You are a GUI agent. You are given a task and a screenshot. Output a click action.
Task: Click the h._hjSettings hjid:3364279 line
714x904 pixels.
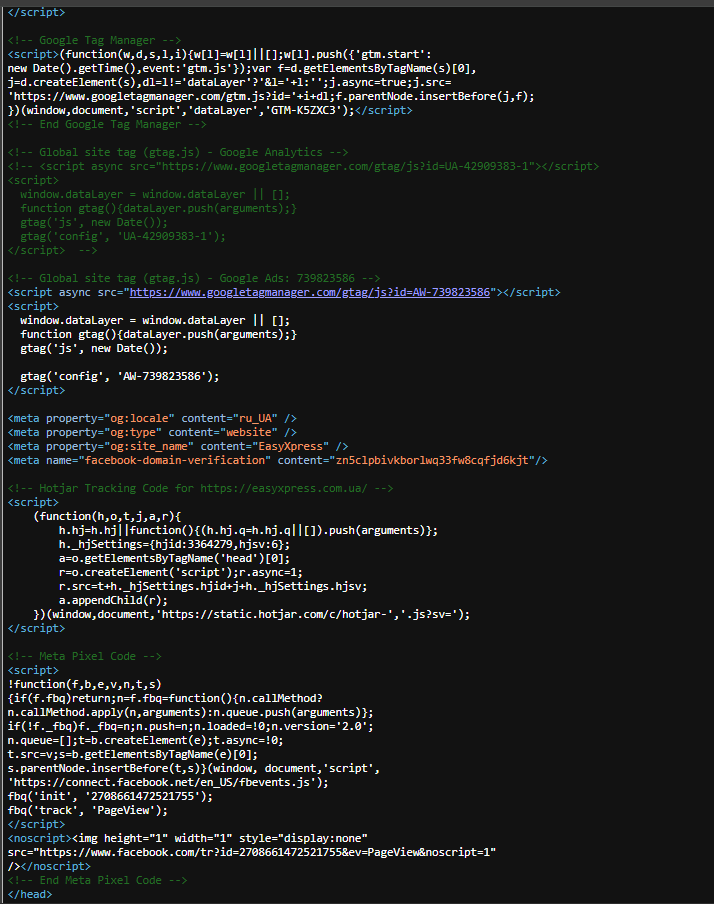(174, 544)
